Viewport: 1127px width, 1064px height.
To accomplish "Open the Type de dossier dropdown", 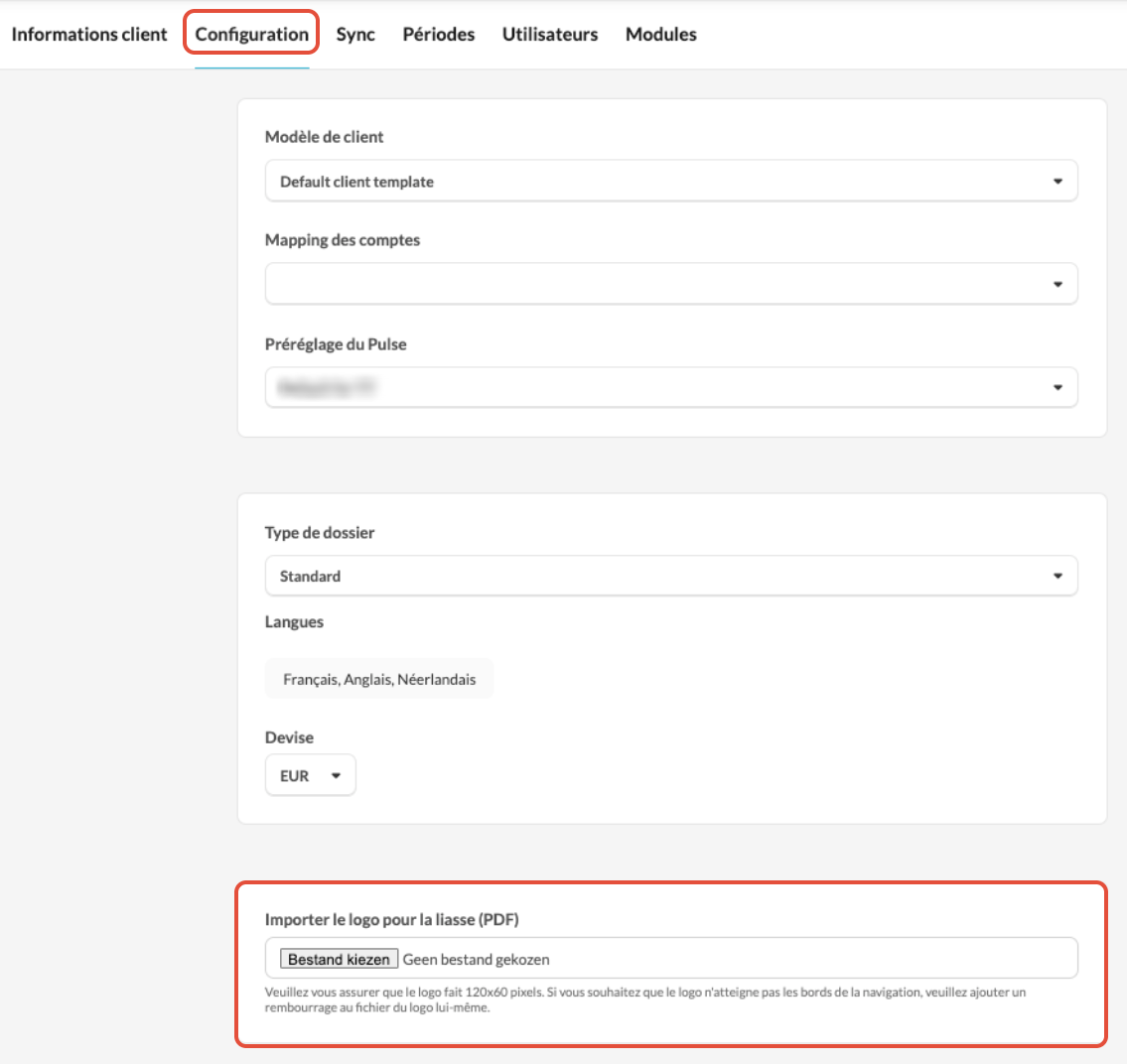I will tap(671, 576).
